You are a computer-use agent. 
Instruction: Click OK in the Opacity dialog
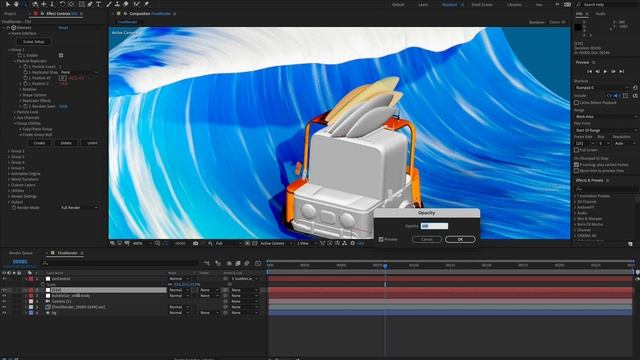pos(460,239)
